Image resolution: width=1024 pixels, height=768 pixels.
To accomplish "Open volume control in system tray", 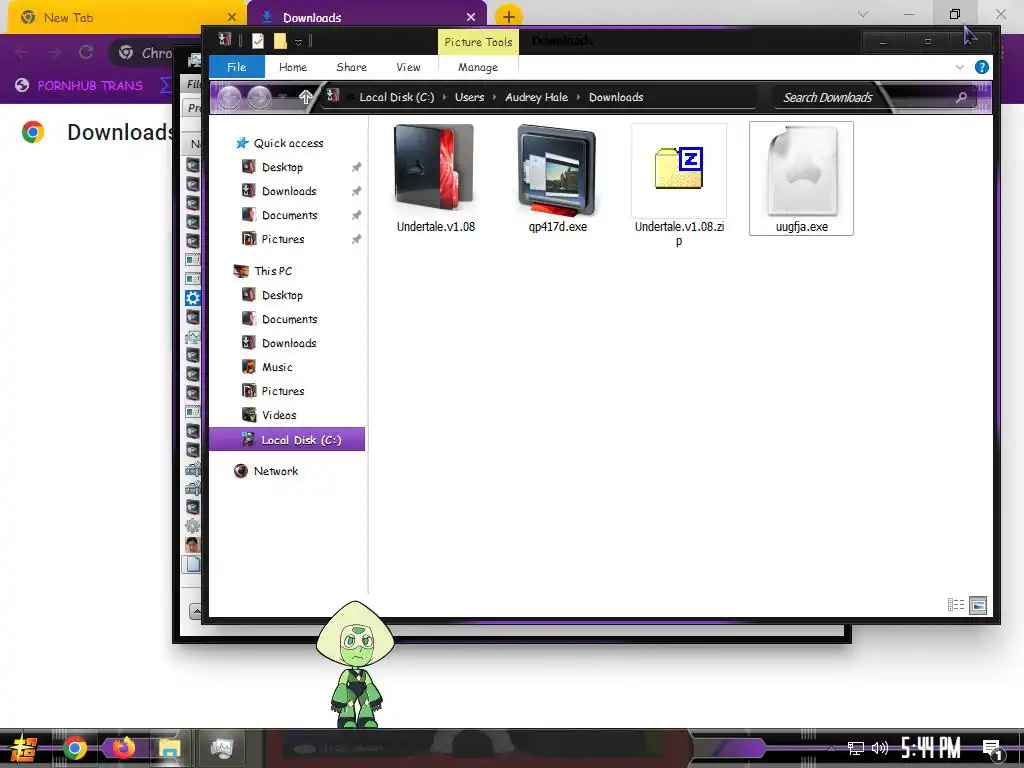I will (880, 748).
